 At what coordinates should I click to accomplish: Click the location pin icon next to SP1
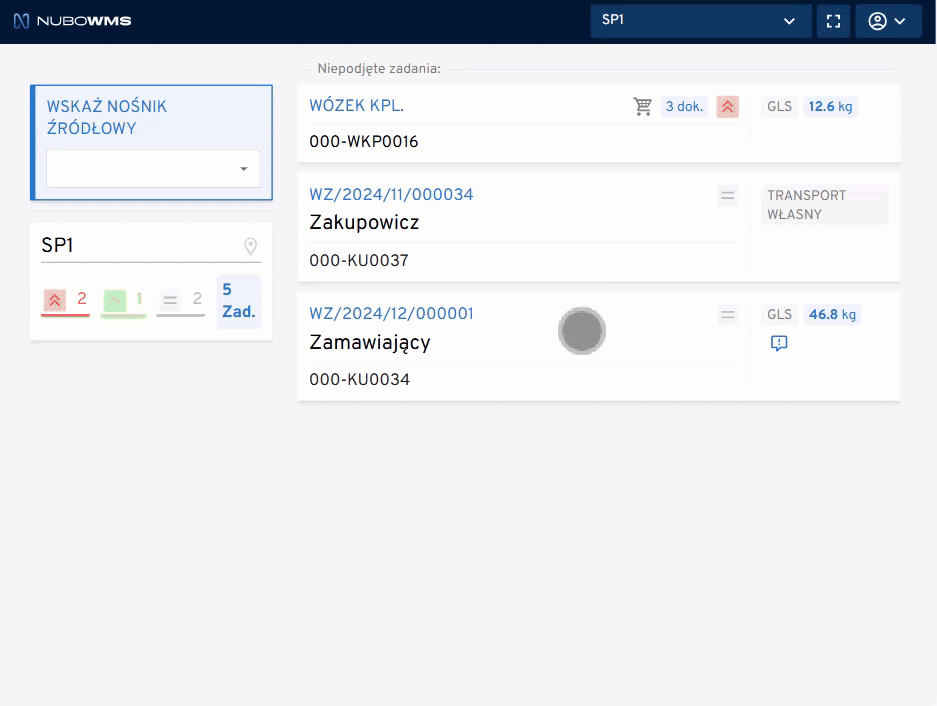coord(251,246)
